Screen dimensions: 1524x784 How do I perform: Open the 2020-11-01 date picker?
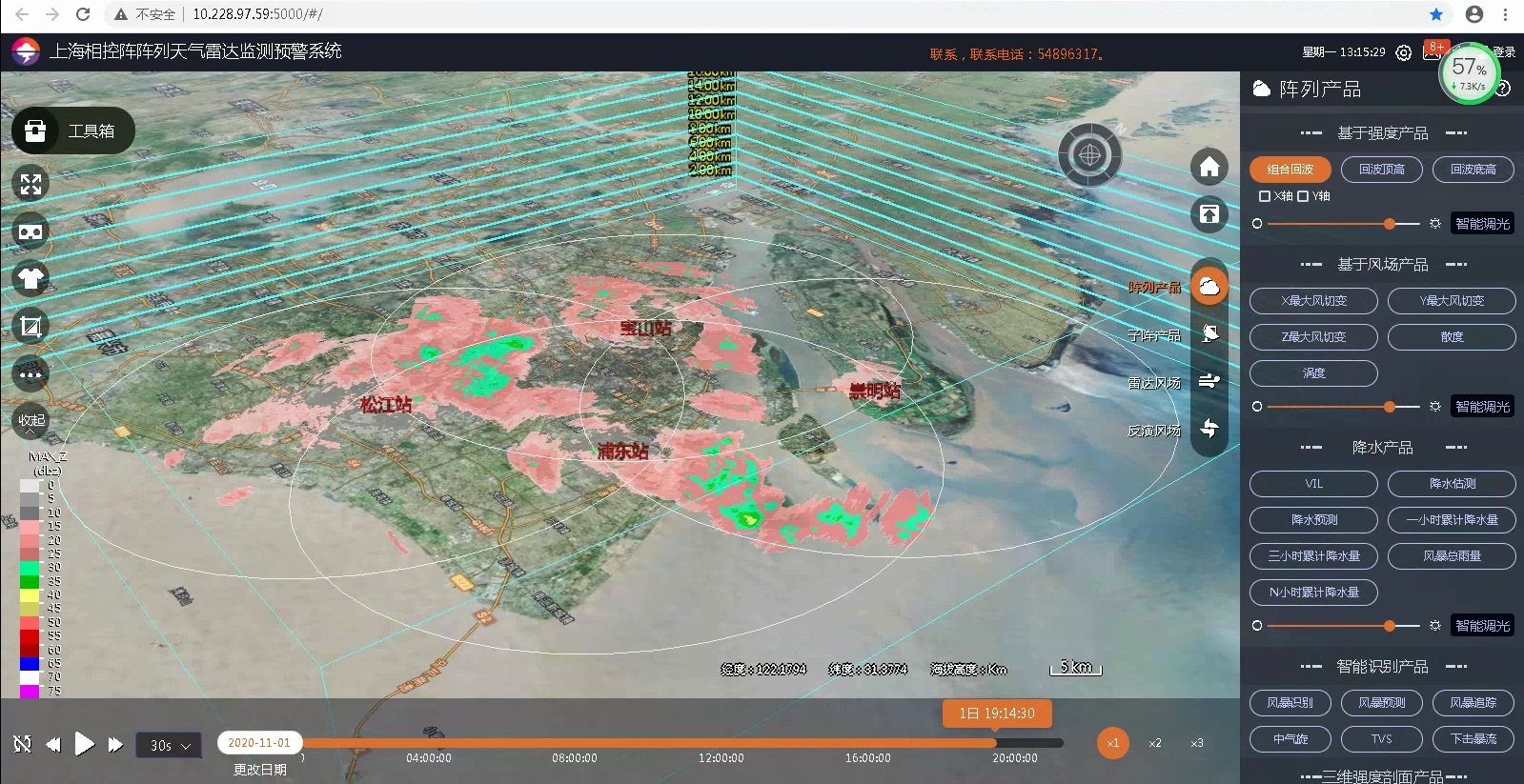pos(259,742)
